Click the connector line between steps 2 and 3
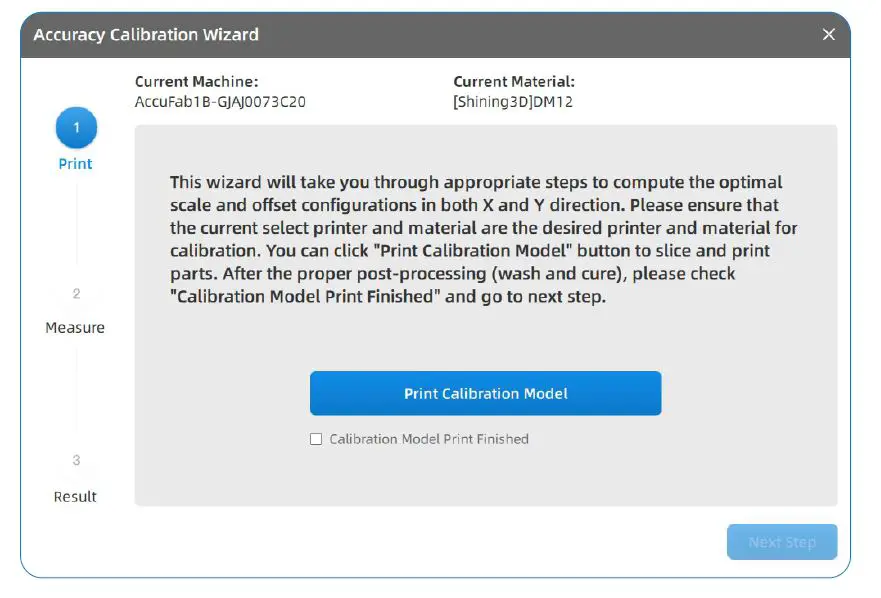The image size is (881, 598). (76, 395)
